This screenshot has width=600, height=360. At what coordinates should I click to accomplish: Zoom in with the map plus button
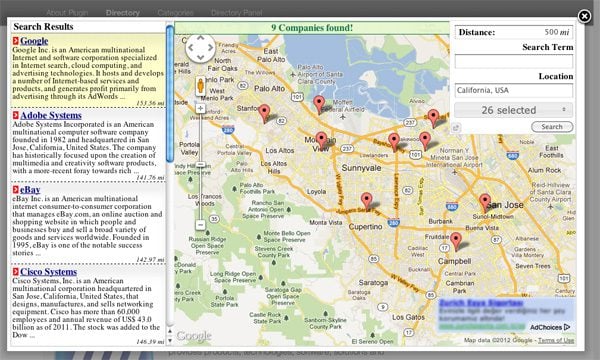[200, 109]
